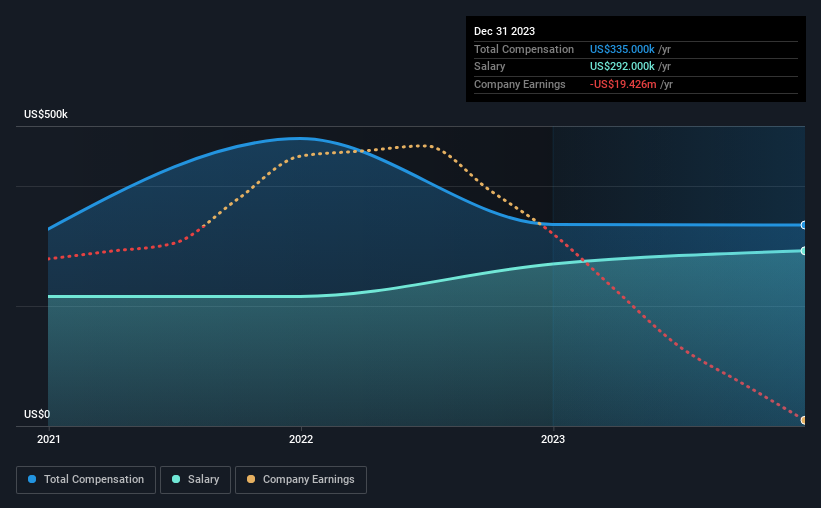Toggle the Salary legend button
The image size is (821, 508).
click(x=195, y=480)
